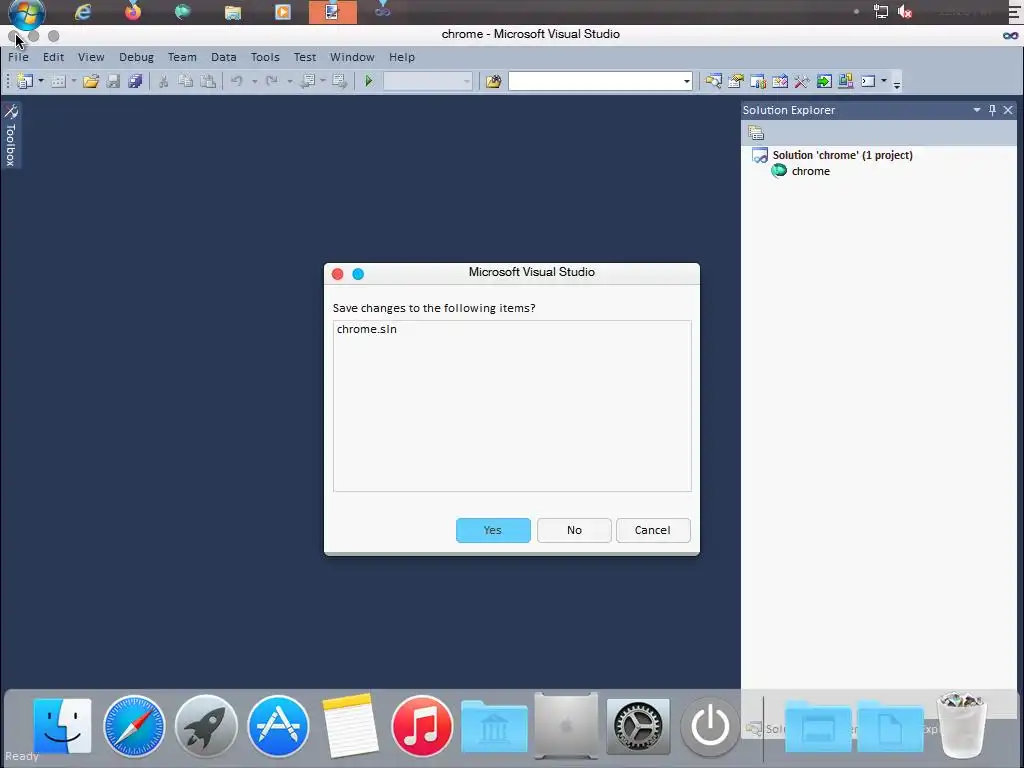Open the Edit menu
The image size is (1024, 768).
pos(54,57)
